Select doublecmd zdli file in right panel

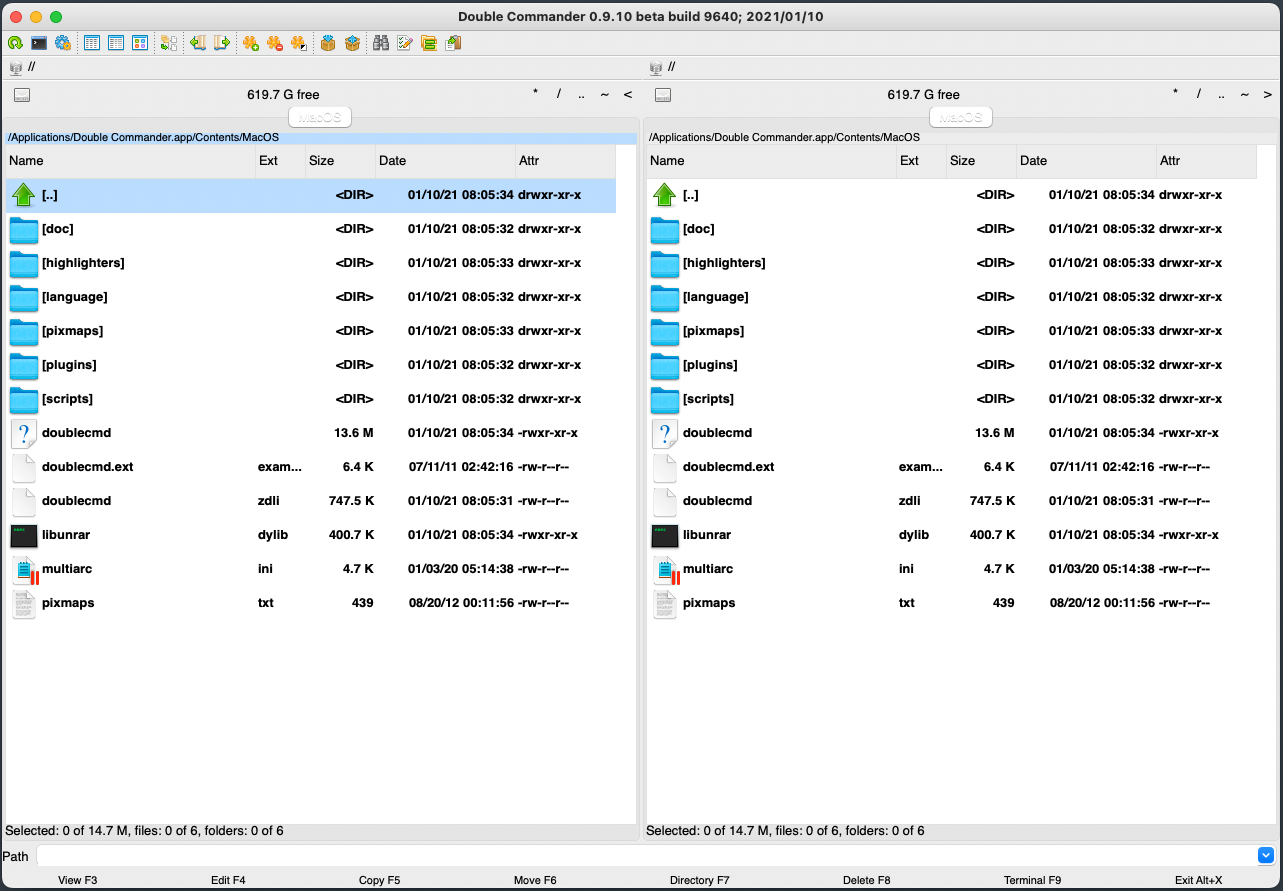pos(951,501)
